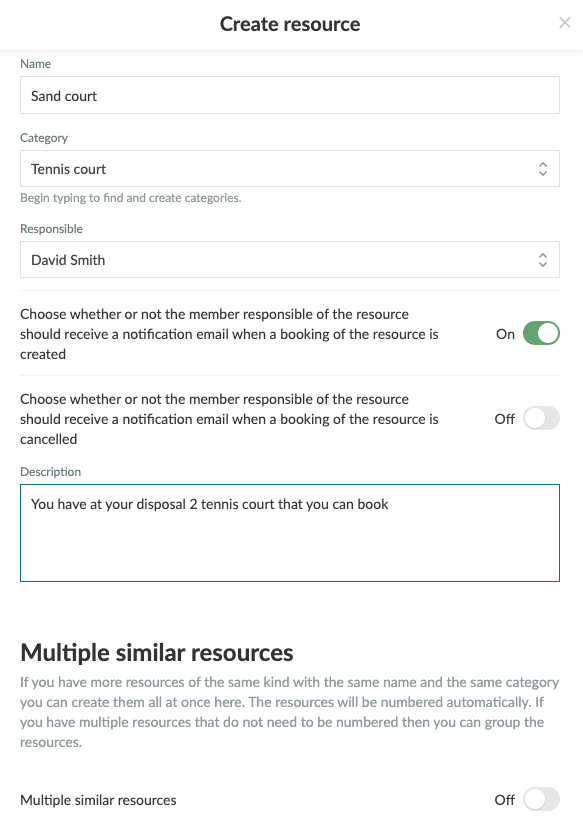
Task: Turn off booking created notification toggle
Action: pos(541,334)
